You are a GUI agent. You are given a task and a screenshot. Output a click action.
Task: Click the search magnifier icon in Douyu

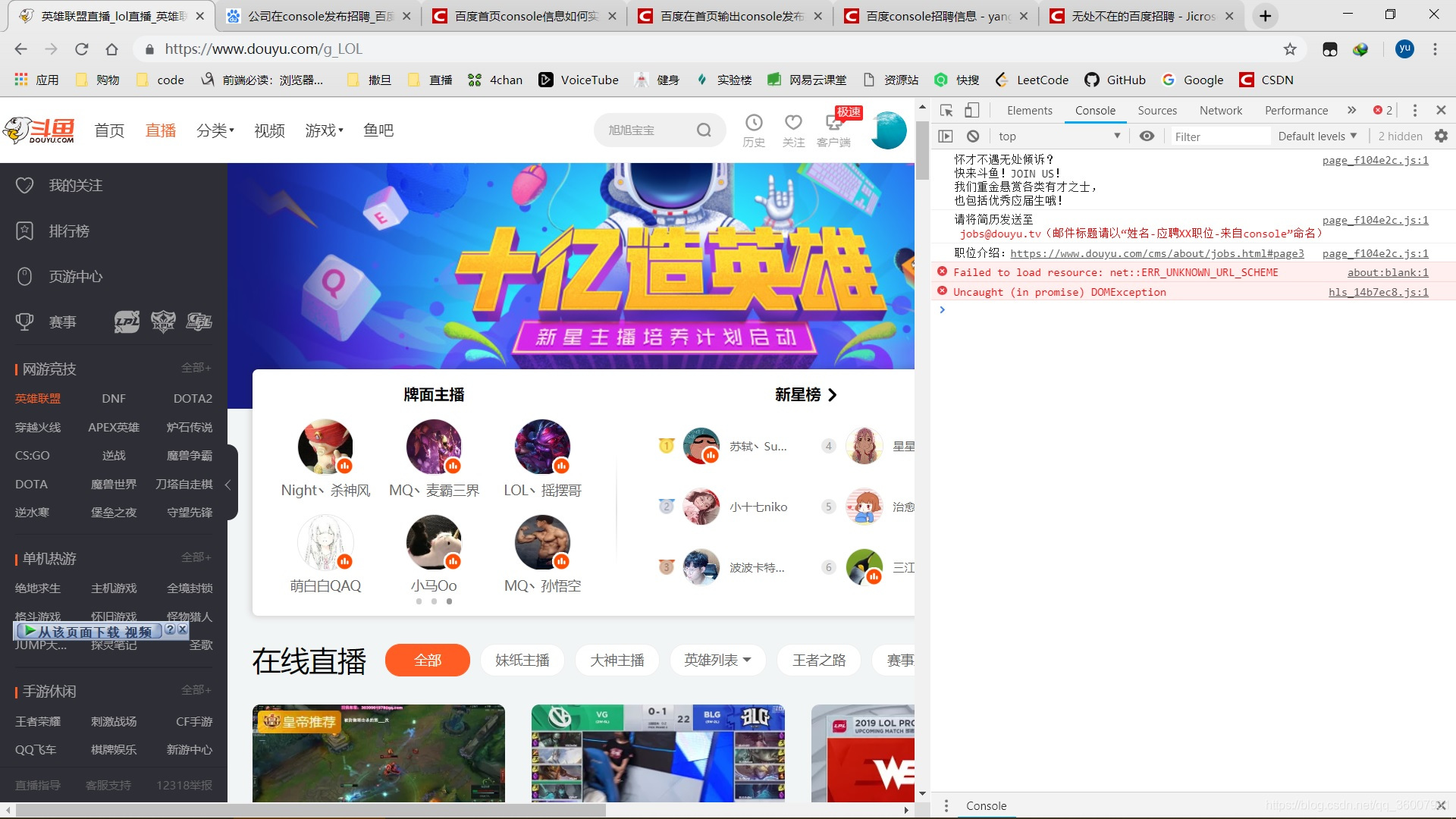point(704,130)
